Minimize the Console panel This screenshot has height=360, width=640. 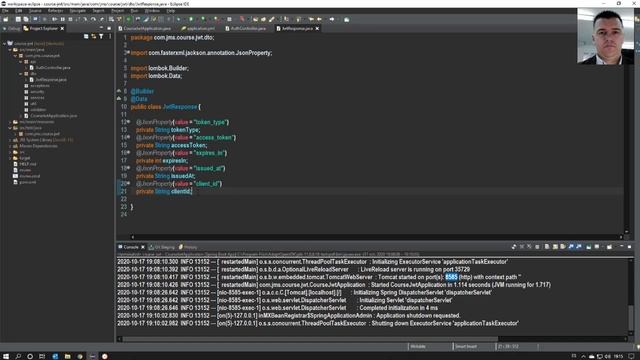click(622, 247)
